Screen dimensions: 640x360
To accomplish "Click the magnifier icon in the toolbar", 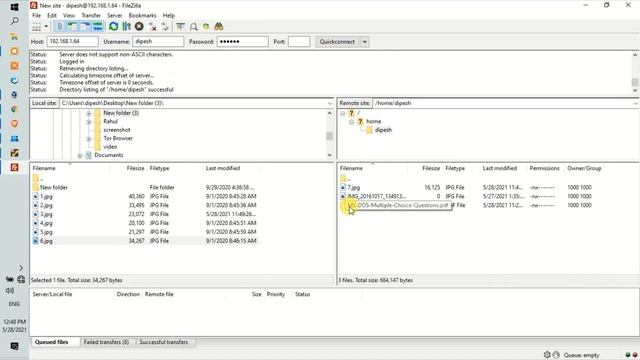I will point(193,27).
